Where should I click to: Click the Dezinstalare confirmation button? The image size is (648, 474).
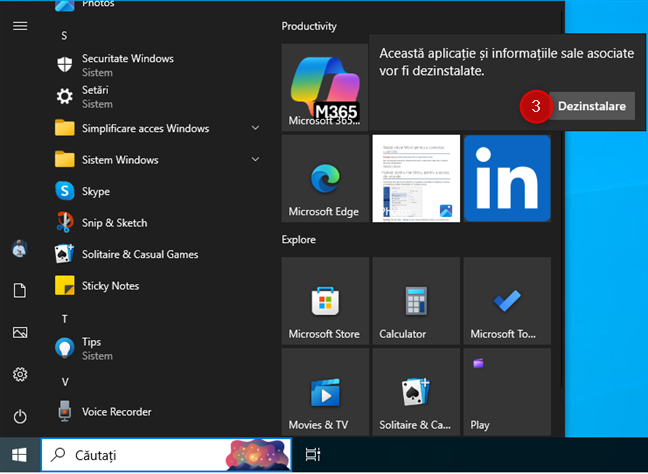point(591,106)
